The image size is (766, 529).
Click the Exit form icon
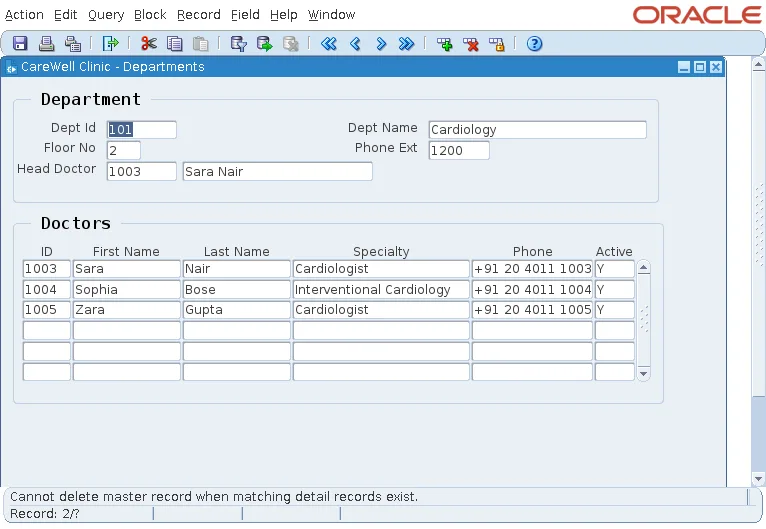tap(110, 43)
